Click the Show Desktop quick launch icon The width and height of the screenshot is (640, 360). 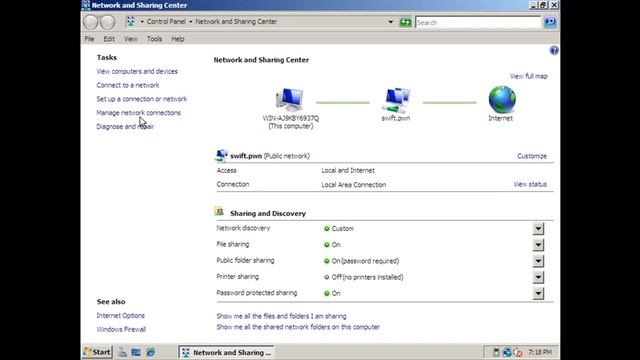click(136, 352)
